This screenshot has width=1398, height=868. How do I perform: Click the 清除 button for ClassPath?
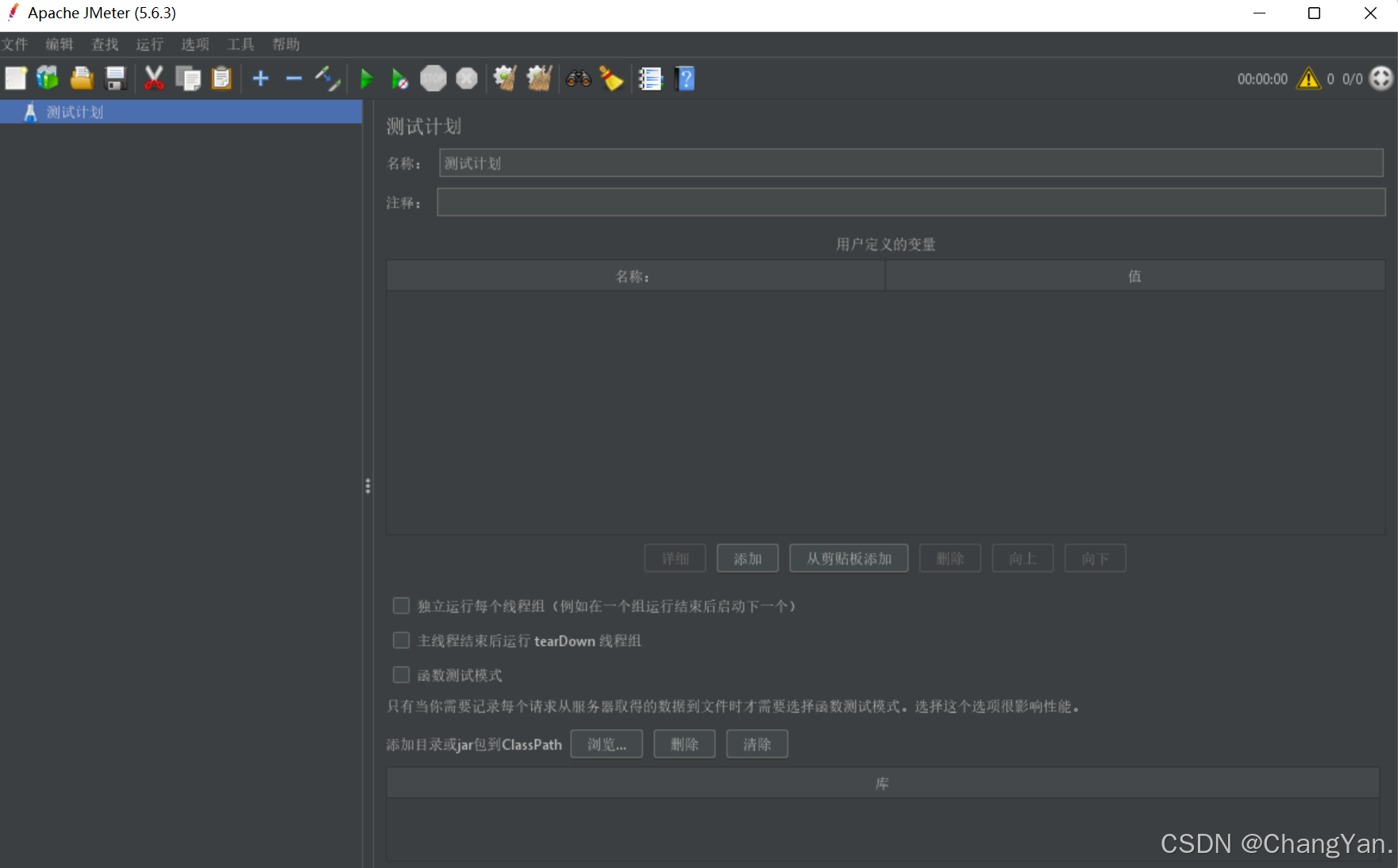click(757, 744)
